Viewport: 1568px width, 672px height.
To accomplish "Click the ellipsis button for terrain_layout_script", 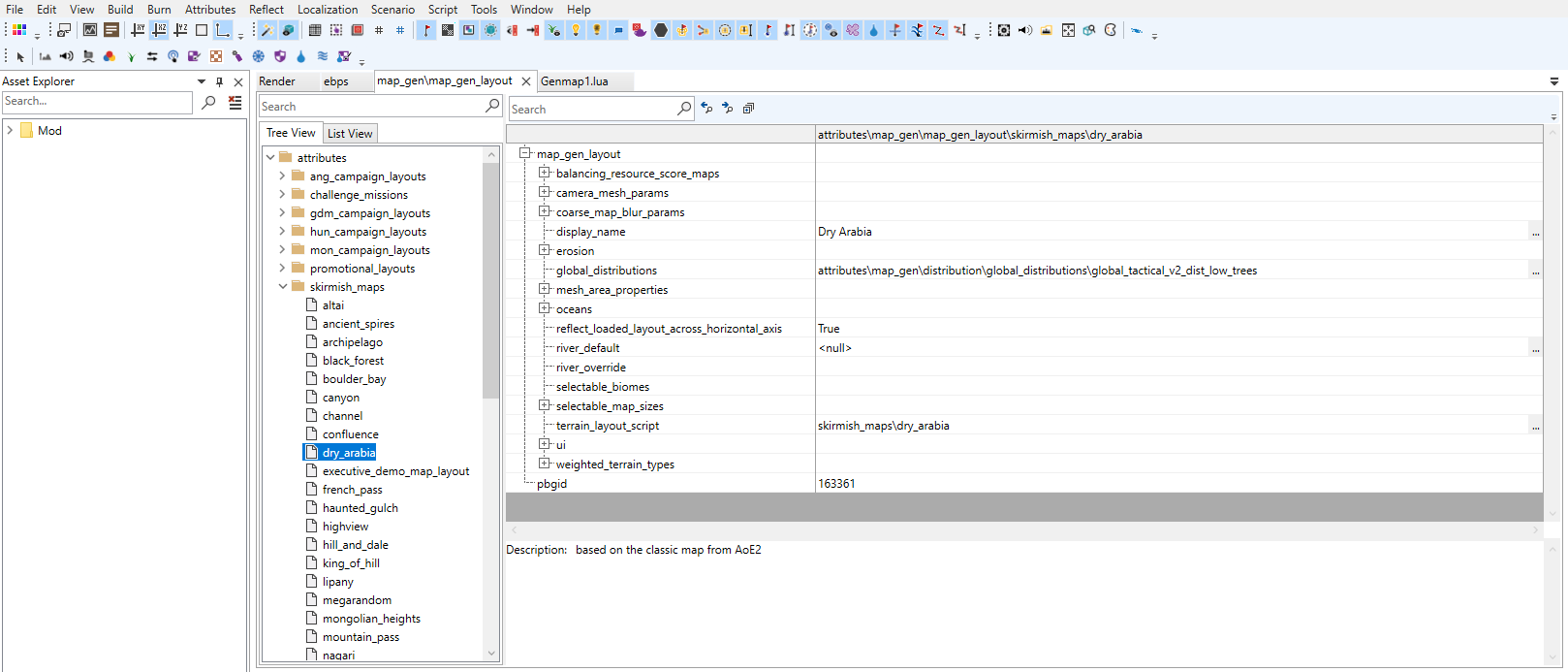I will 1536,426.
